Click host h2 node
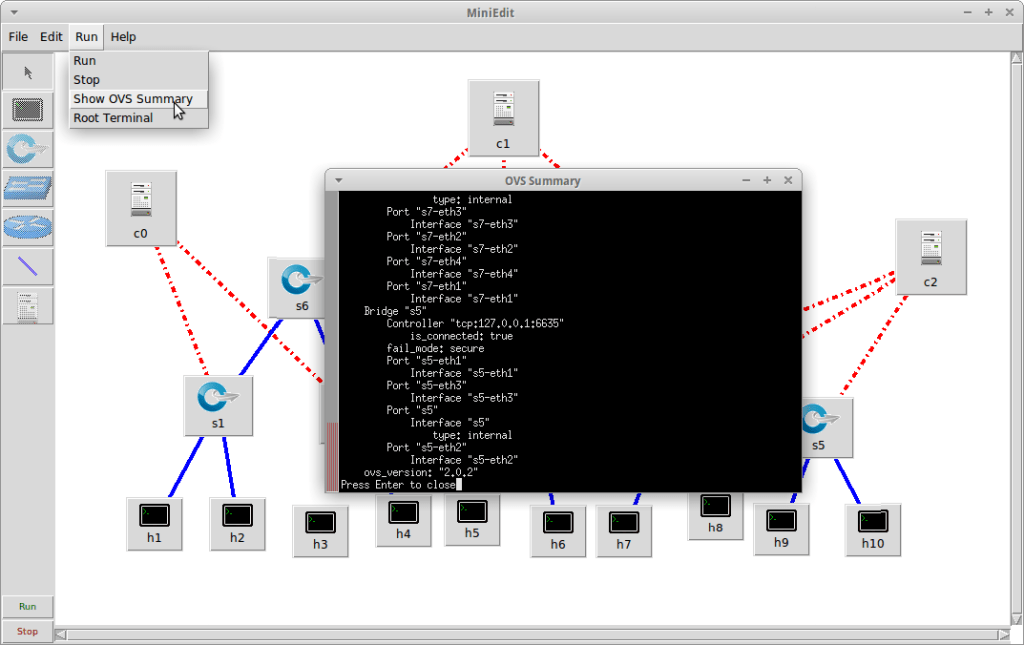1024x645 pixels. point(237,524)
